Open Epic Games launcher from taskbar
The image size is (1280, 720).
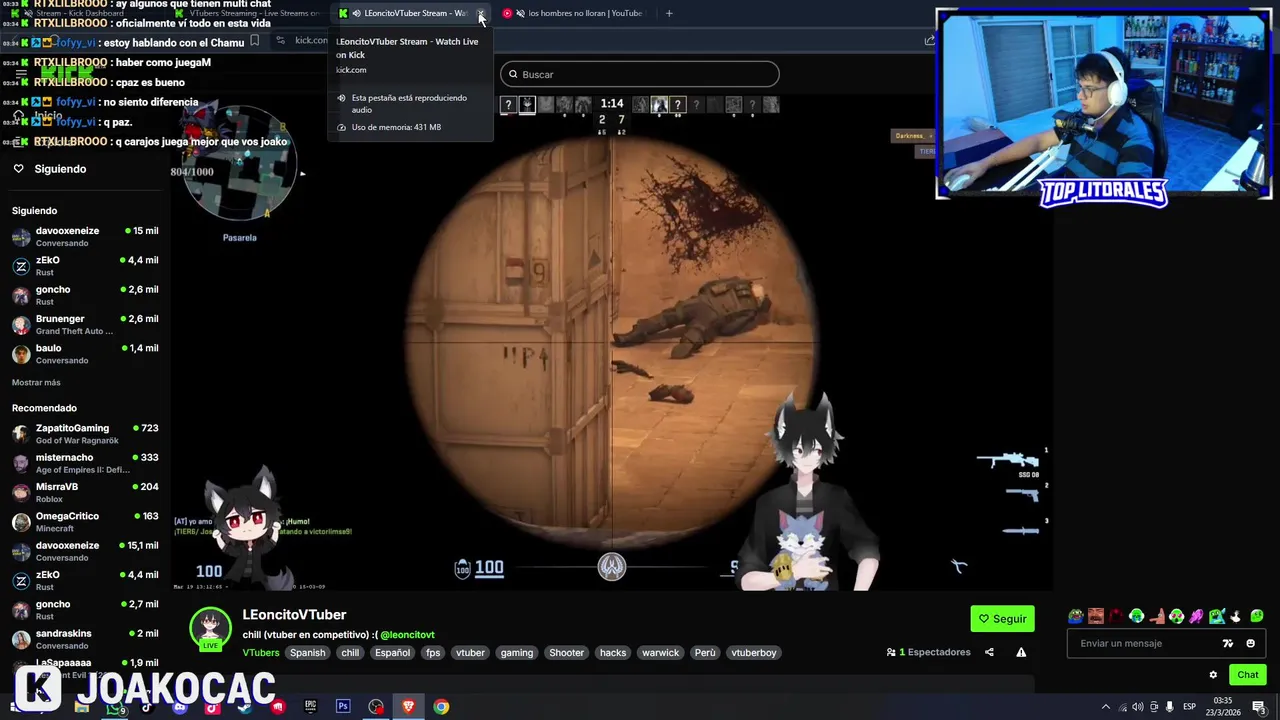[x=310, y=707]
